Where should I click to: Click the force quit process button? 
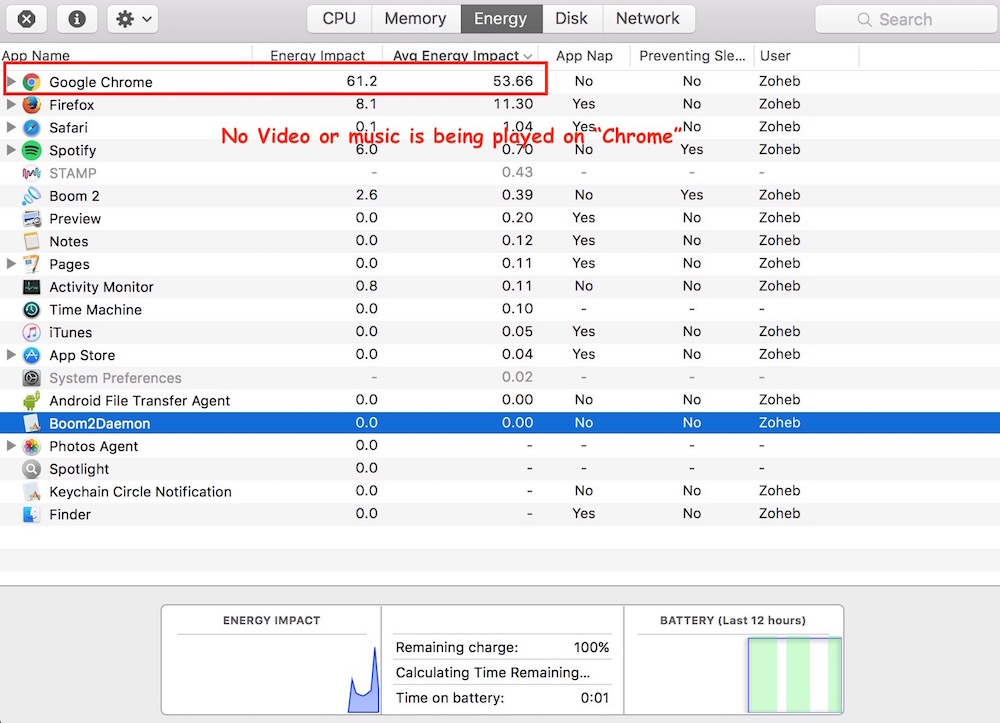(27, 18)
